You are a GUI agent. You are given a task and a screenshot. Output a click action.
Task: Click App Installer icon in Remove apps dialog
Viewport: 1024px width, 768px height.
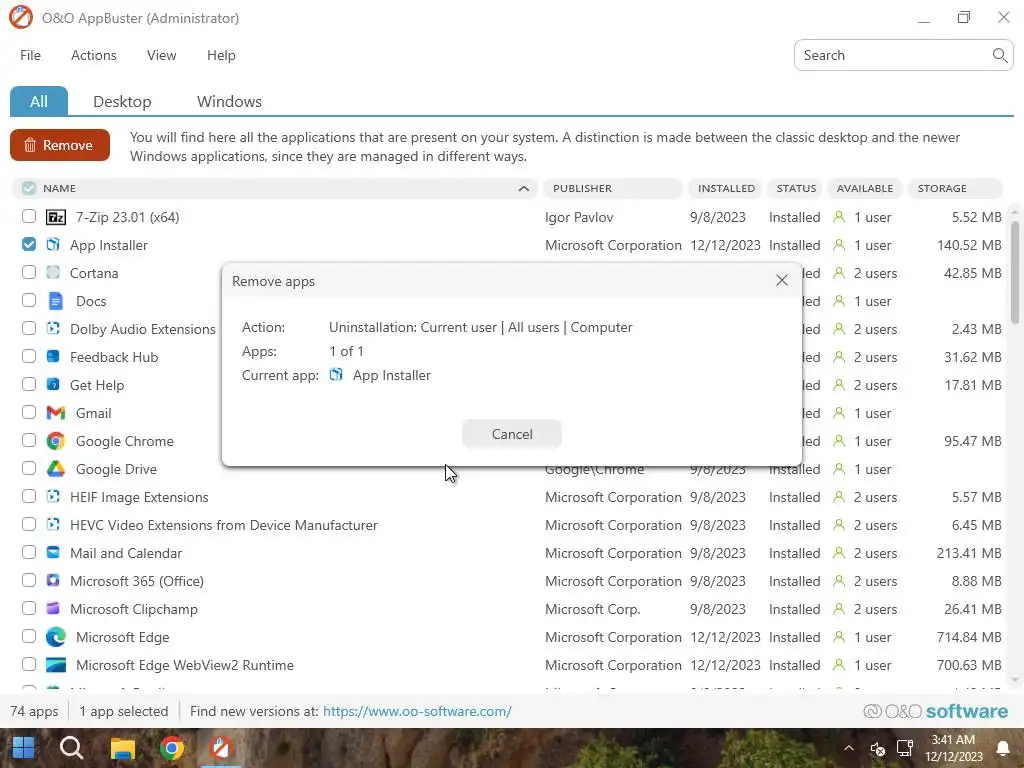pos(336,375)
